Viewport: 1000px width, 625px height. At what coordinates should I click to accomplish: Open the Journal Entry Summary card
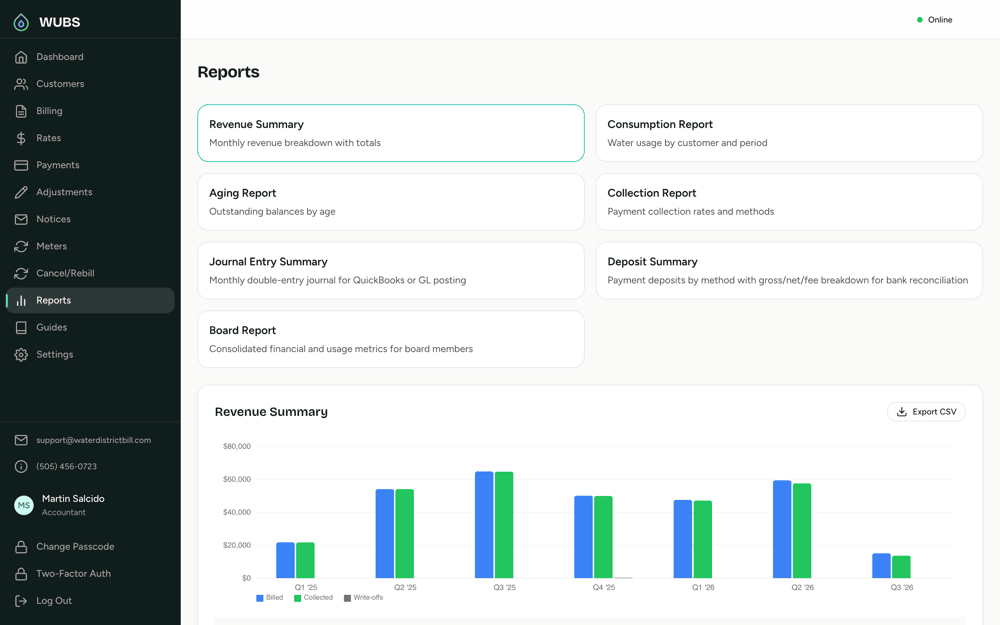pos(391,270)
